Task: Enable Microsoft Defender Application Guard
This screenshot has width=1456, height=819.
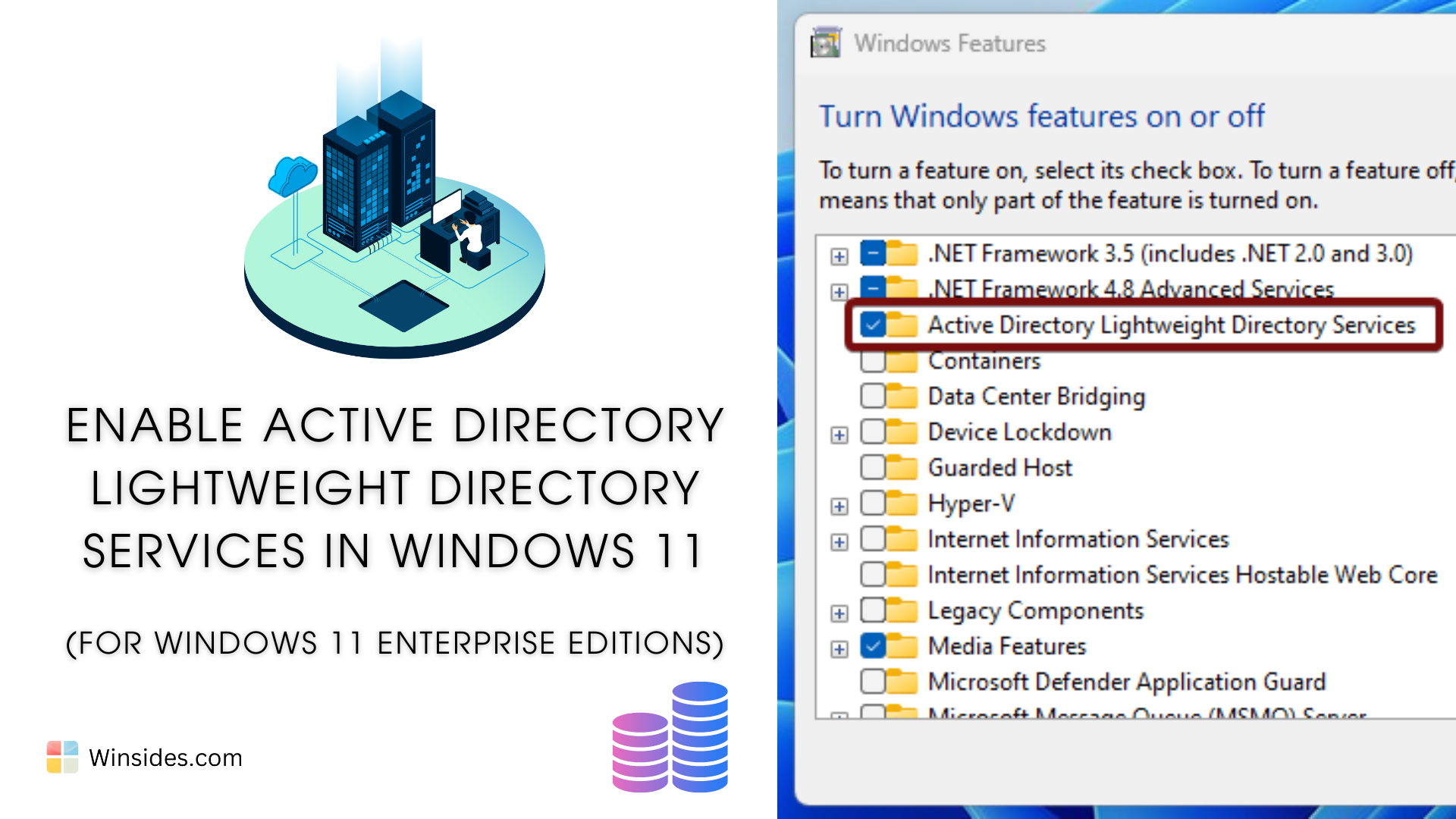Action: pyautogui.click(x=874, y=682)
